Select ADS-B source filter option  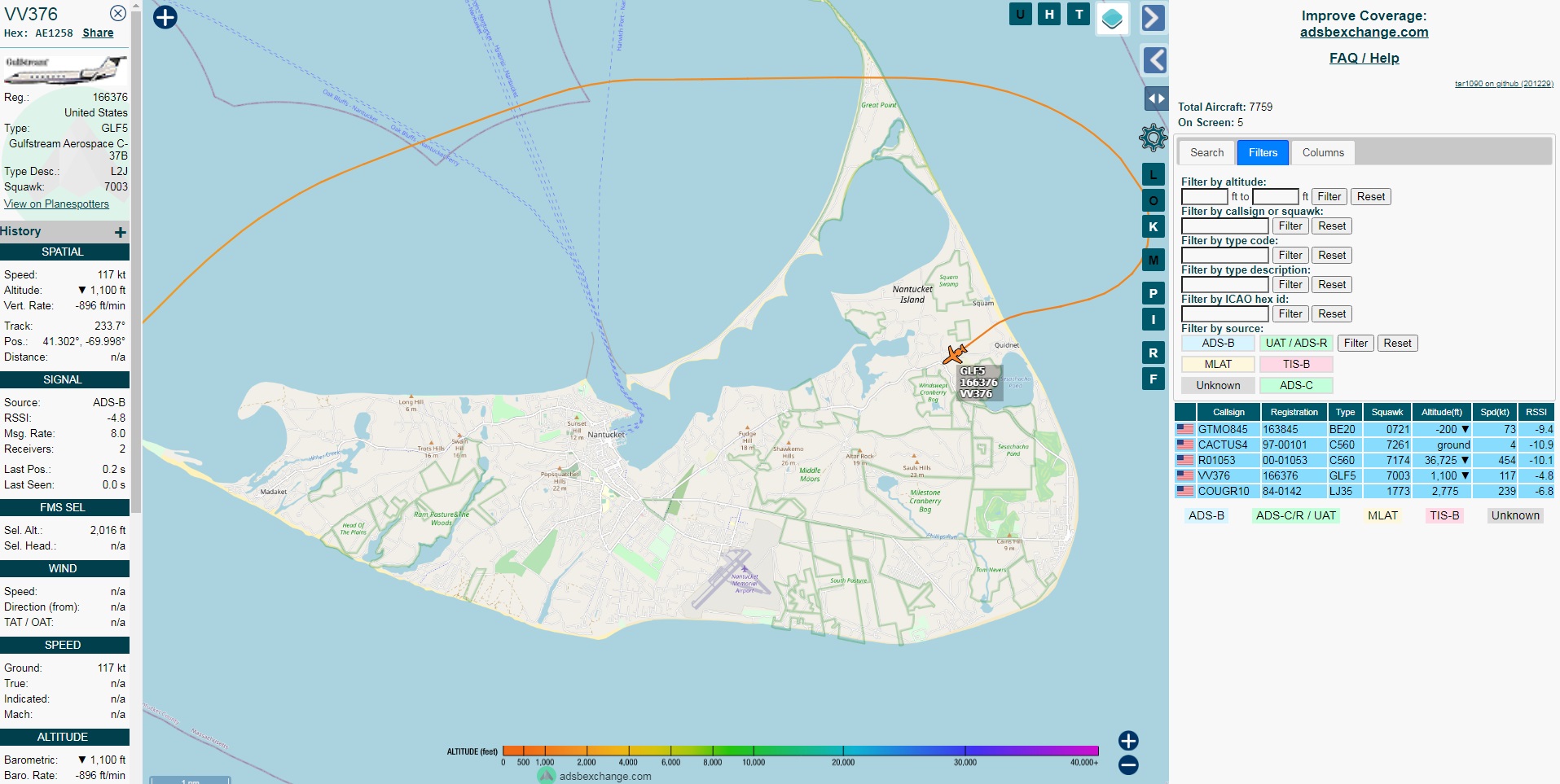(x=1218, y=344)
